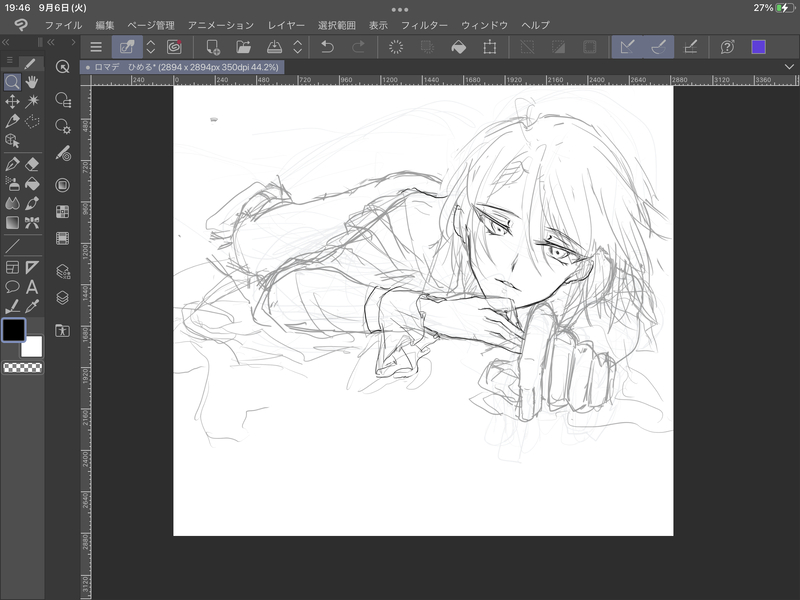This screenshot has height=600, width=800.
Task: Select the Object operation cube tool
Action: point(12,141)
